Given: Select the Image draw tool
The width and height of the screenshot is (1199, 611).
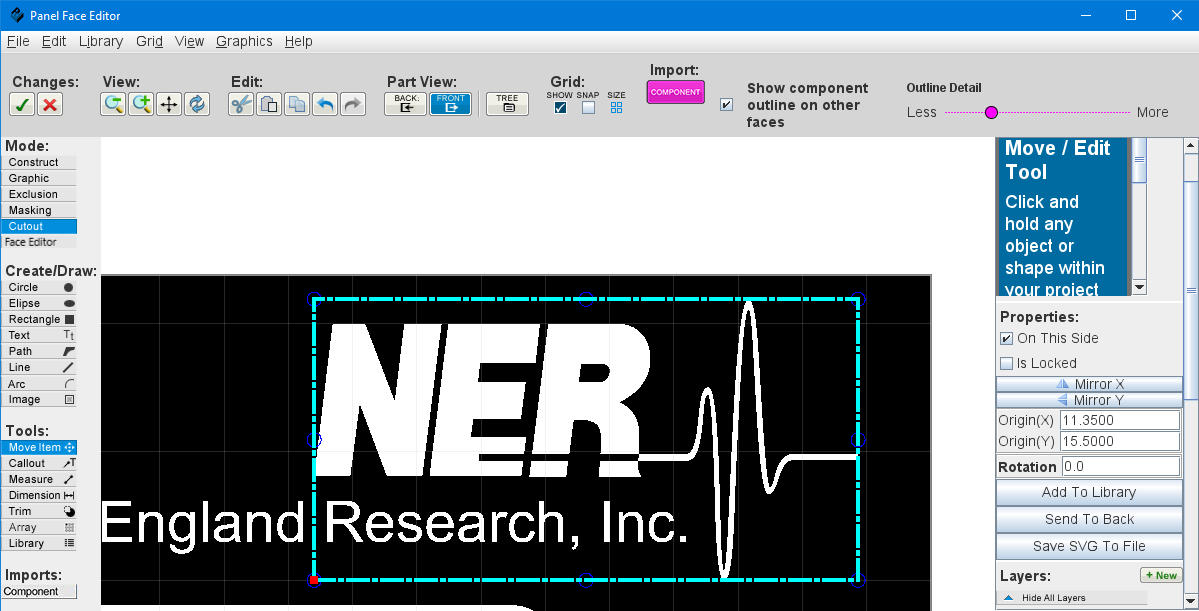Looking at the screenshot, I should click(x=39, y=400).
